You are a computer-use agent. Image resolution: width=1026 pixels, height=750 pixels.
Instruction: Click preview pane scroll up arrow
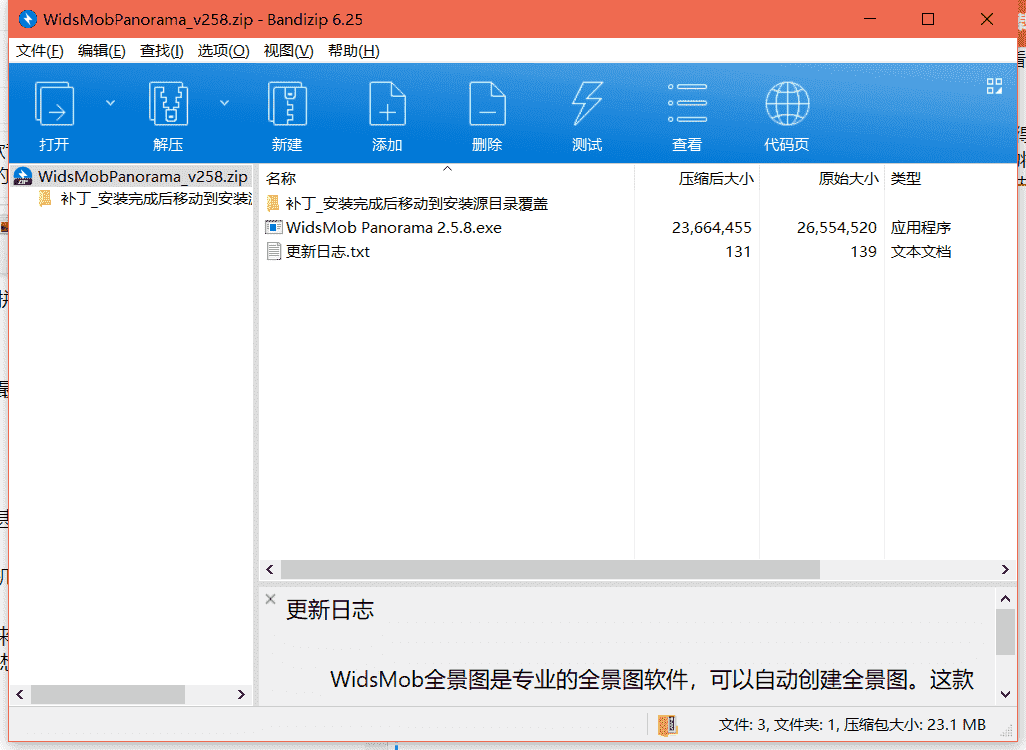tap(1006, 599)
